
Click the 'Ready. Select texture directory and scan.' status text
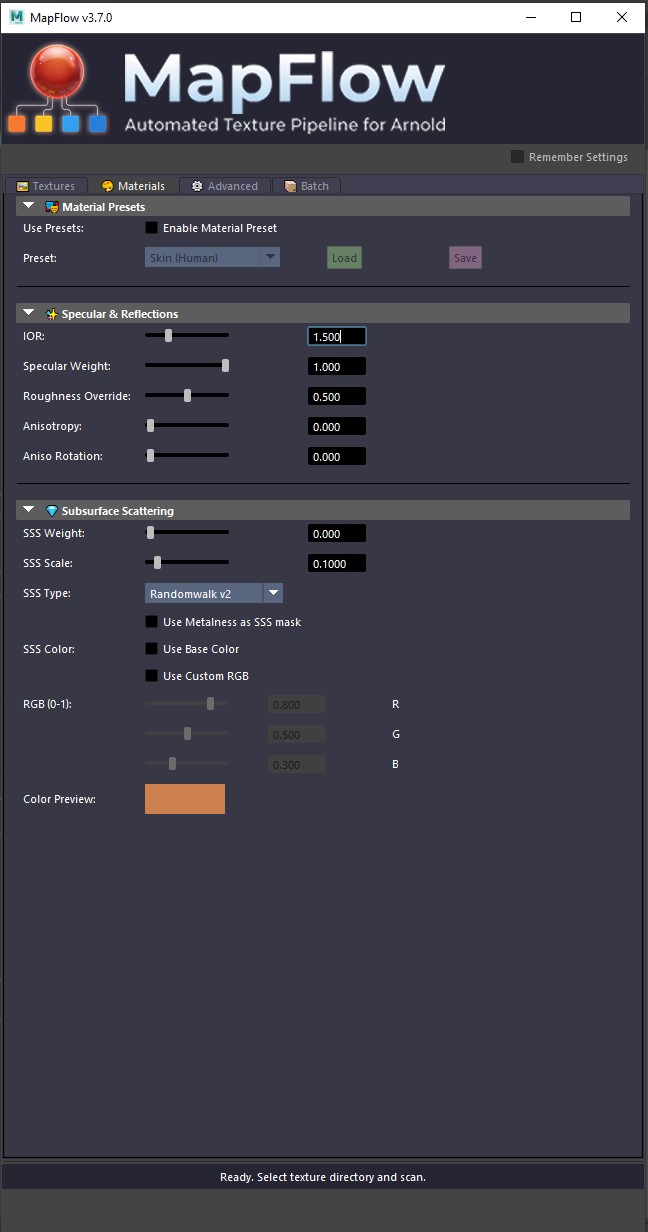click(323, 1177)
